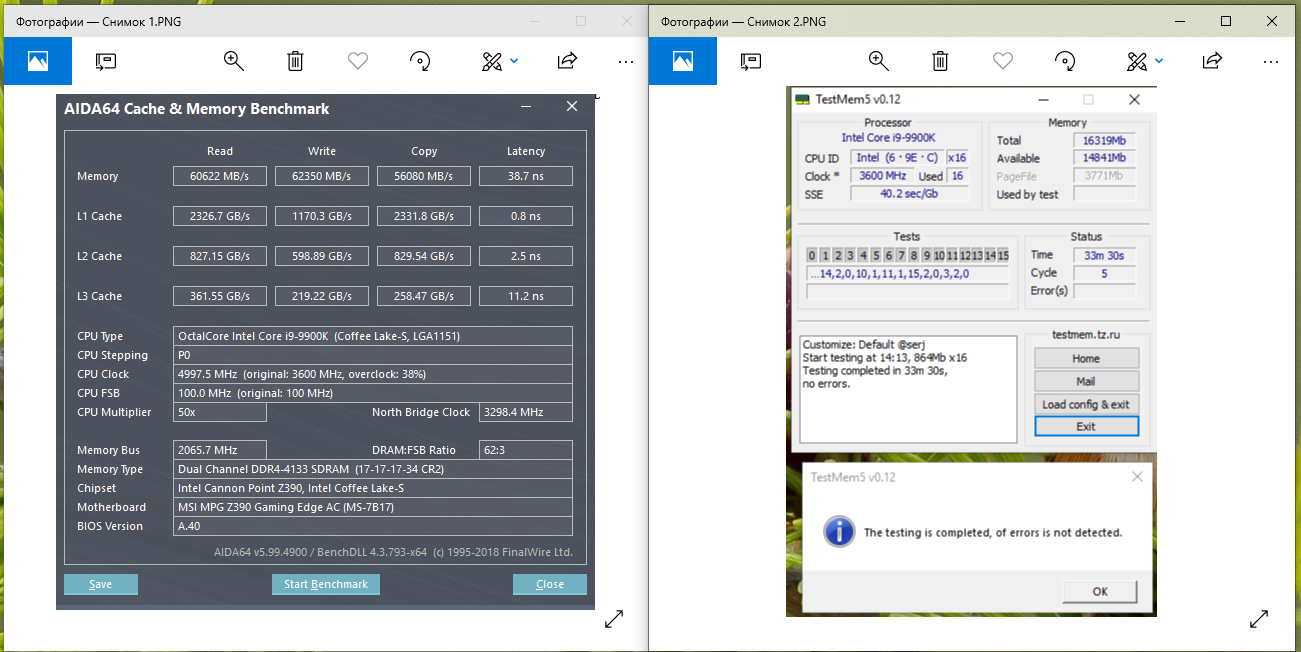Click TestMem5 Available value 14841Mb

(1105, 158)
